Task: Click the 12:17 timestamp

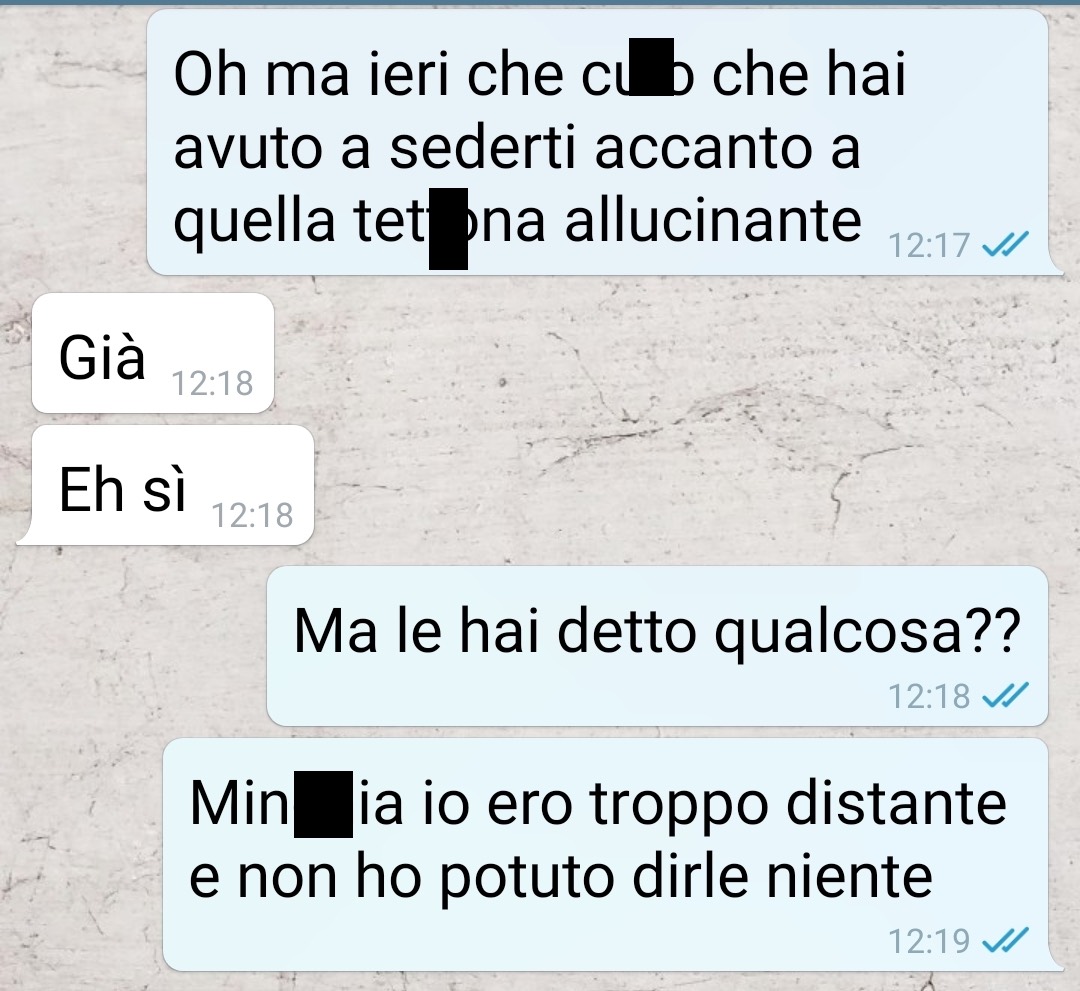Action: pos(929,245)
